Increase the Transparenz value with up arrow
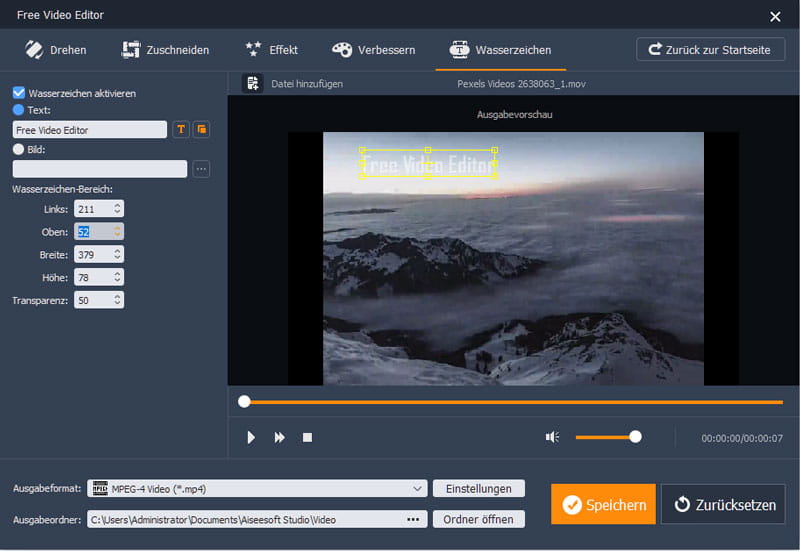The width and height of the screenshot is (800, 551). tap(117, 296)
